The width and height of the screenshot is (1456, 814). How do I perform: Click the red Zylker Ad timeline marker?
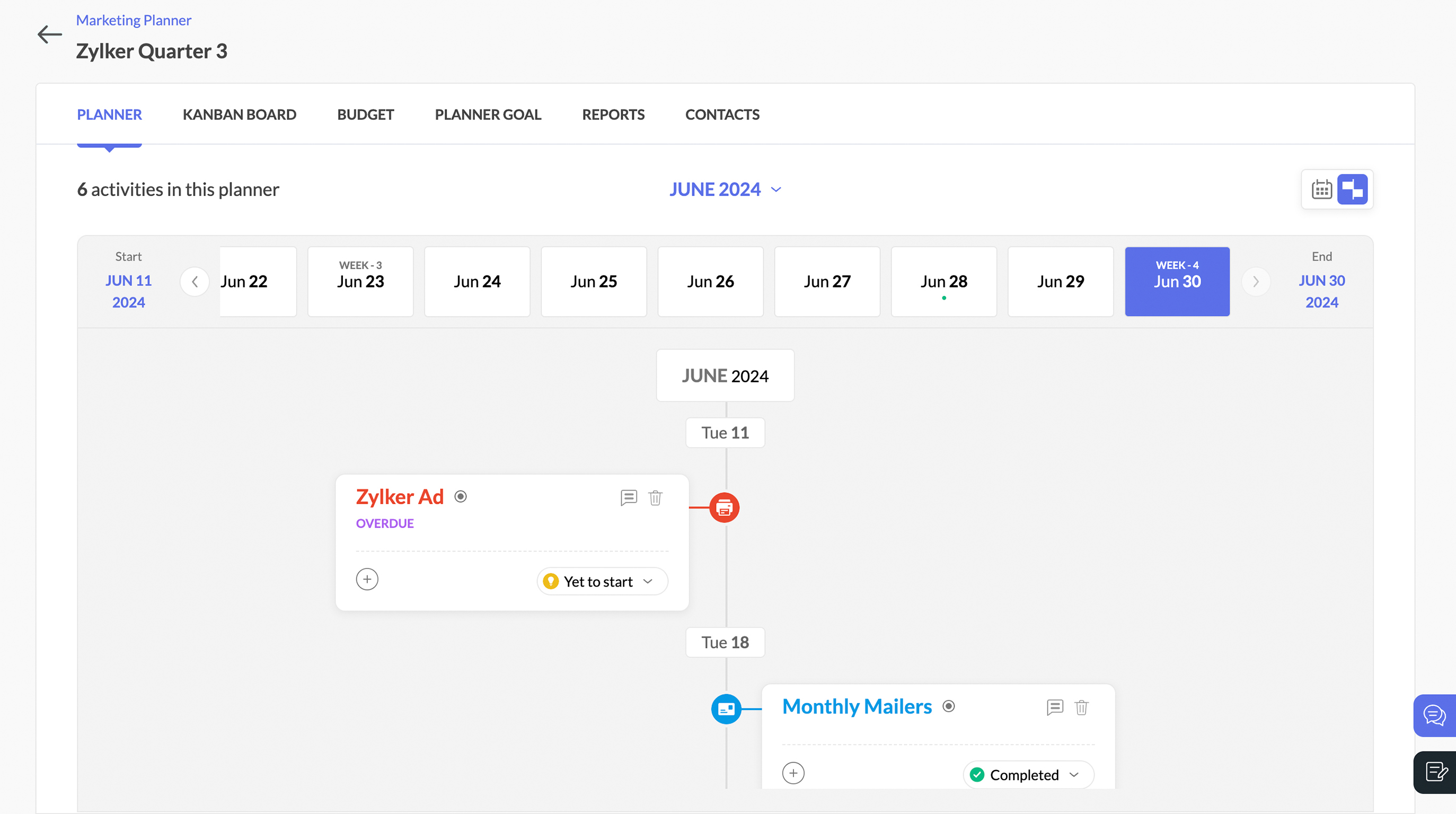[724, 508]
